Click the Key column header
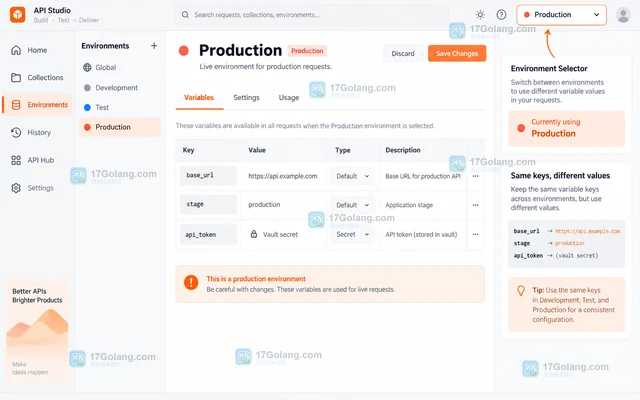This screenshot has width=640, height=400. click(189, 150)
